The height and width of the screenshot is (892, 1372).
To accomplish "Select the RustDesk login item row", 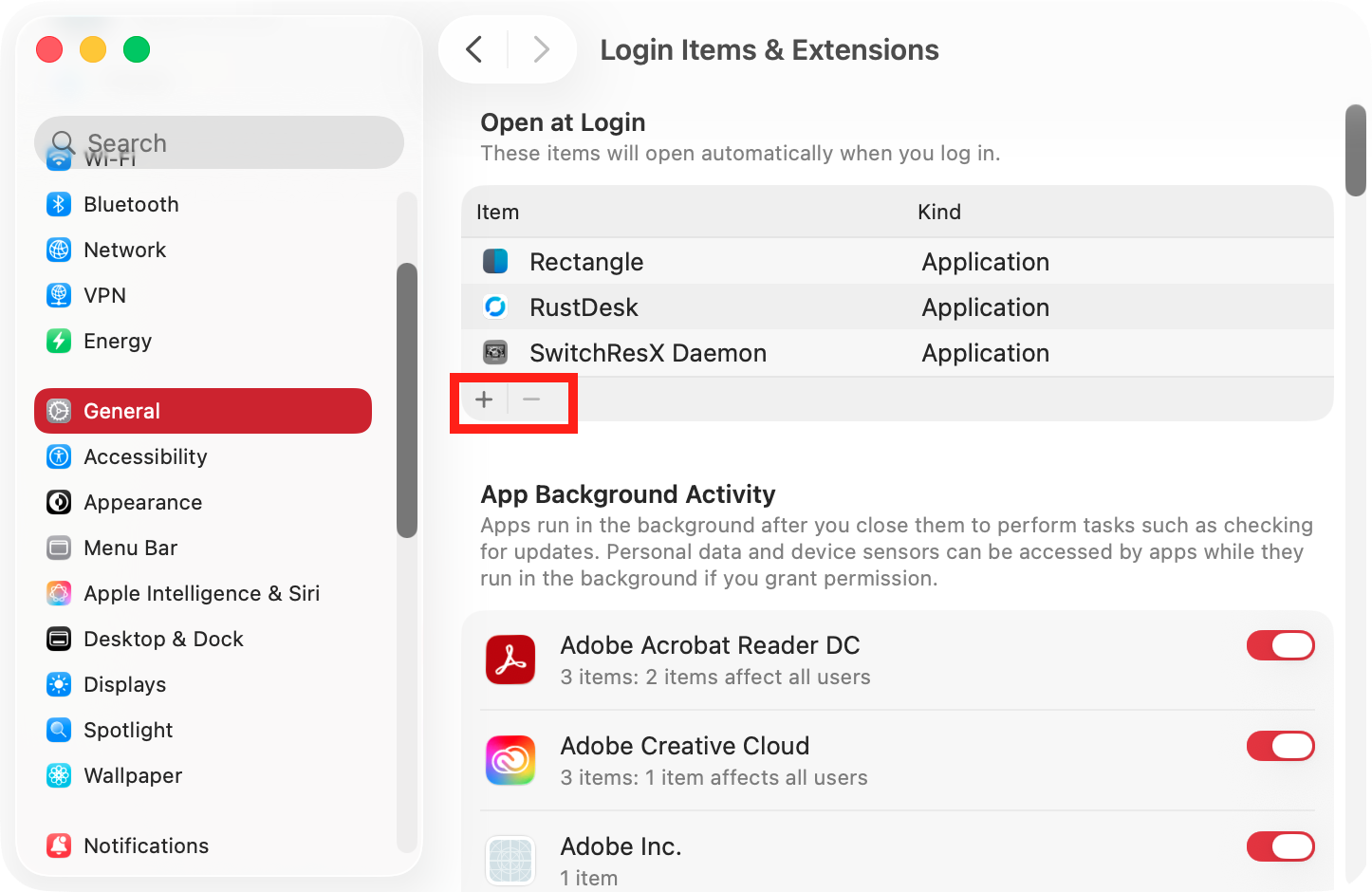I will tap(898, 307).
